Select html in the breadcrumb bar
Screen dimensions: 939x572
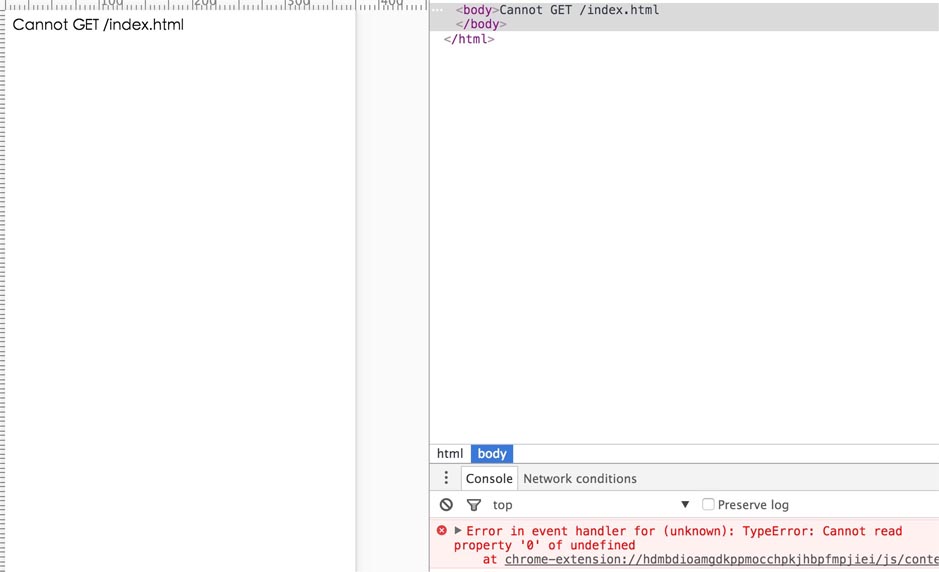pyautogui.click(x=450, y=453)
